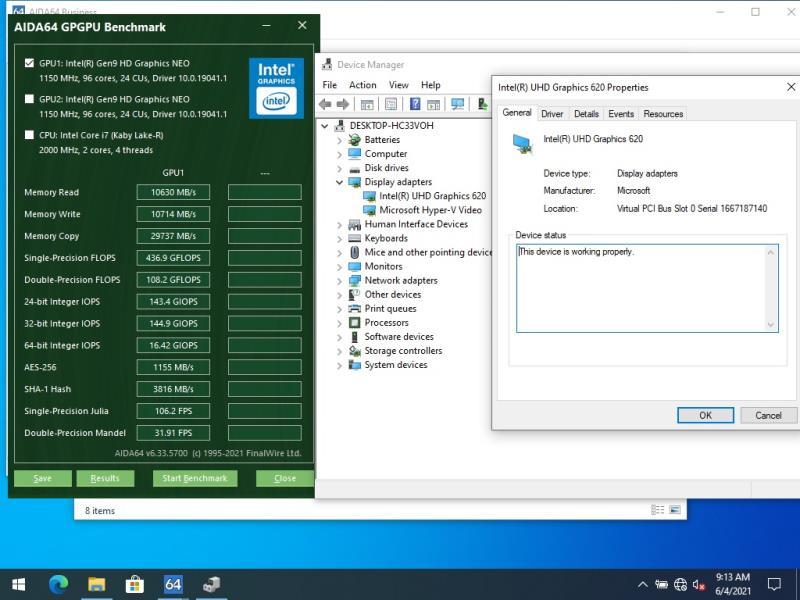Enable the GPU2 benchmark checkbox
This screenshot has width=800, height=600.
click(29, 99)
